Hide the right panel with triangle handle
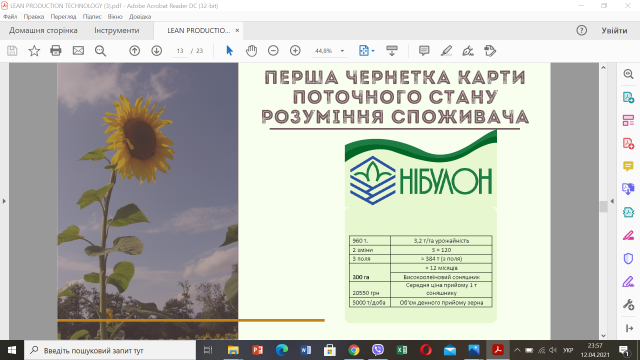Viewport: 640px width, 360px height. coord(612,201)
